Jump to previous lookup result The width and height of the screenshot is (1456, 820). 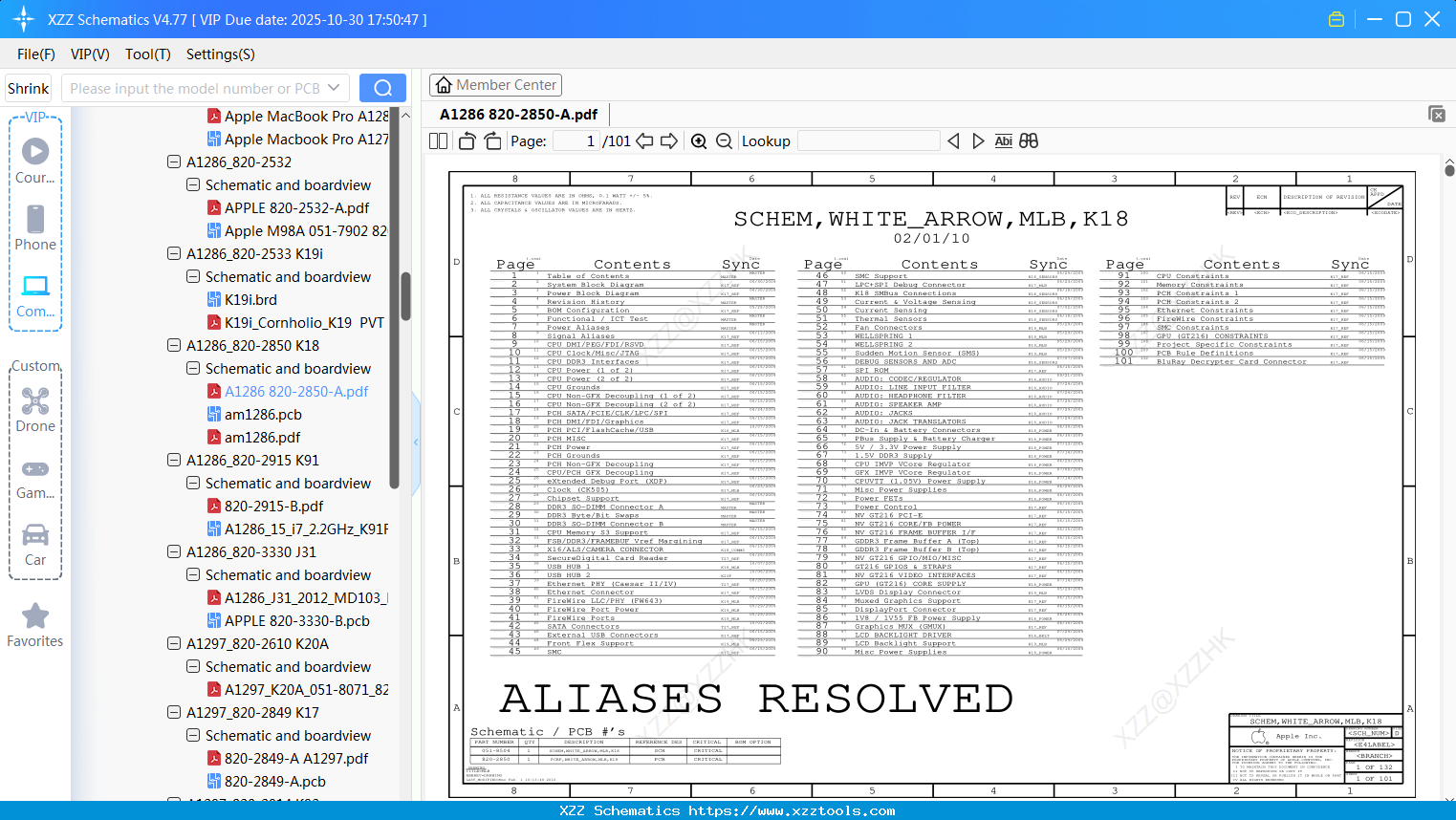[x=953, y=141]
